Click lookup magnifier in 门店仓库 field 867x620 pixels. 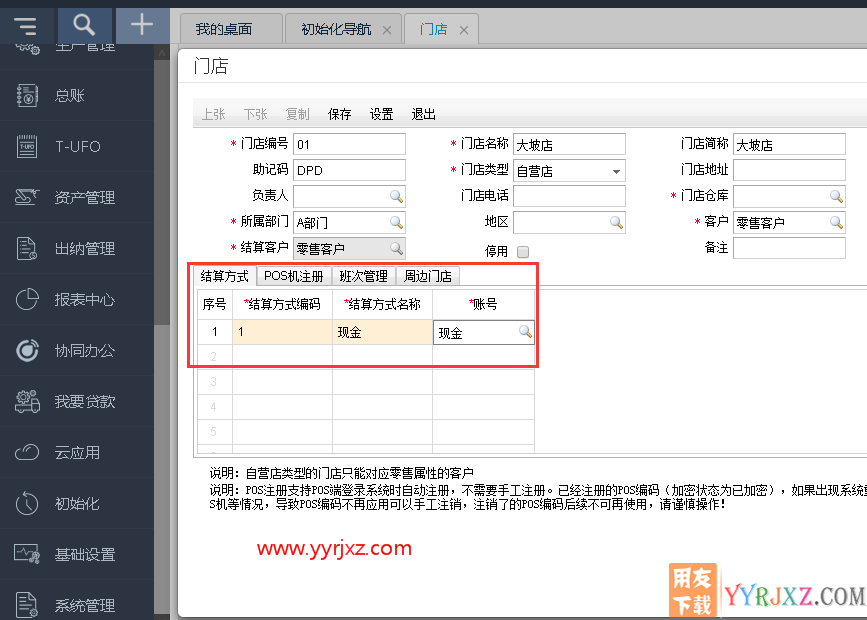[837, 196]
